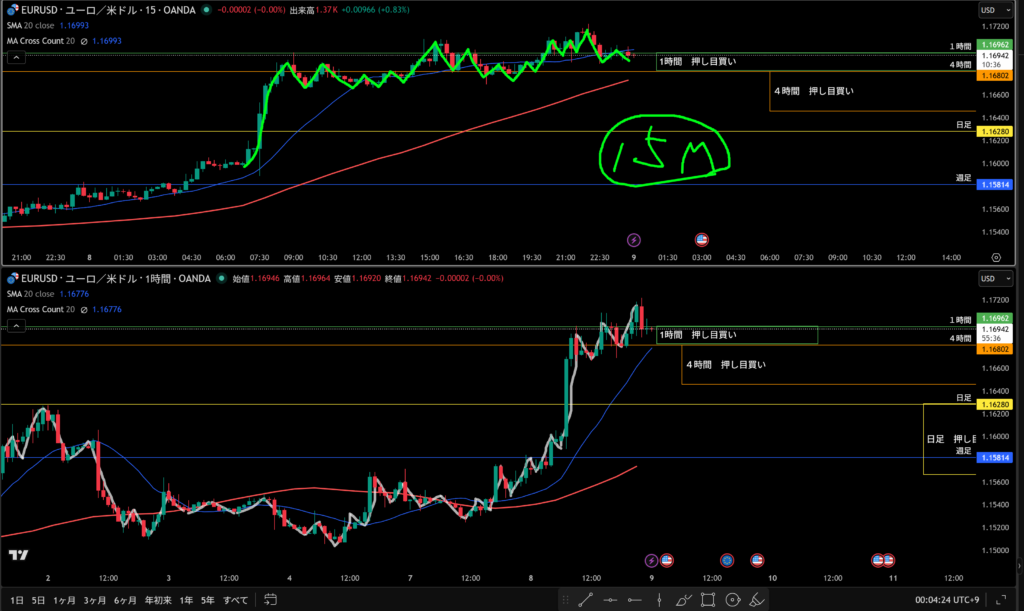The image size is (1024, 611).
Task: Click the yellow 1.16280 price label on top chart
Action: pyautogui.click(x=995, y=132)
